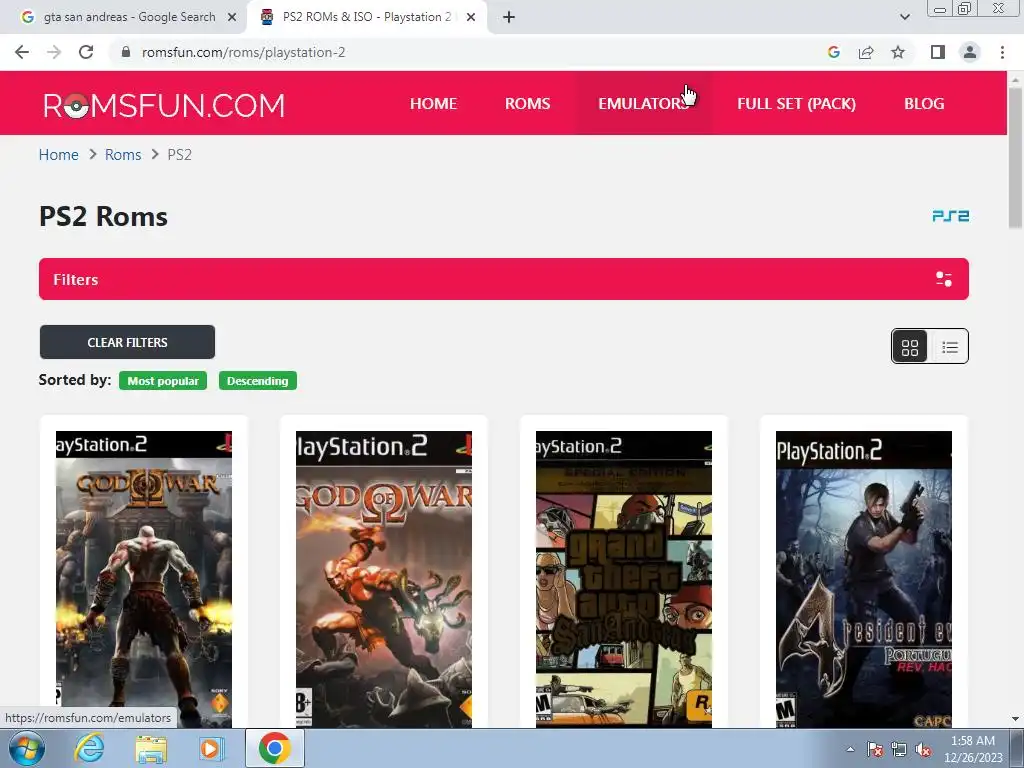Open the Grand Theft Auto San Andreas cover

(x=624, y=579)
